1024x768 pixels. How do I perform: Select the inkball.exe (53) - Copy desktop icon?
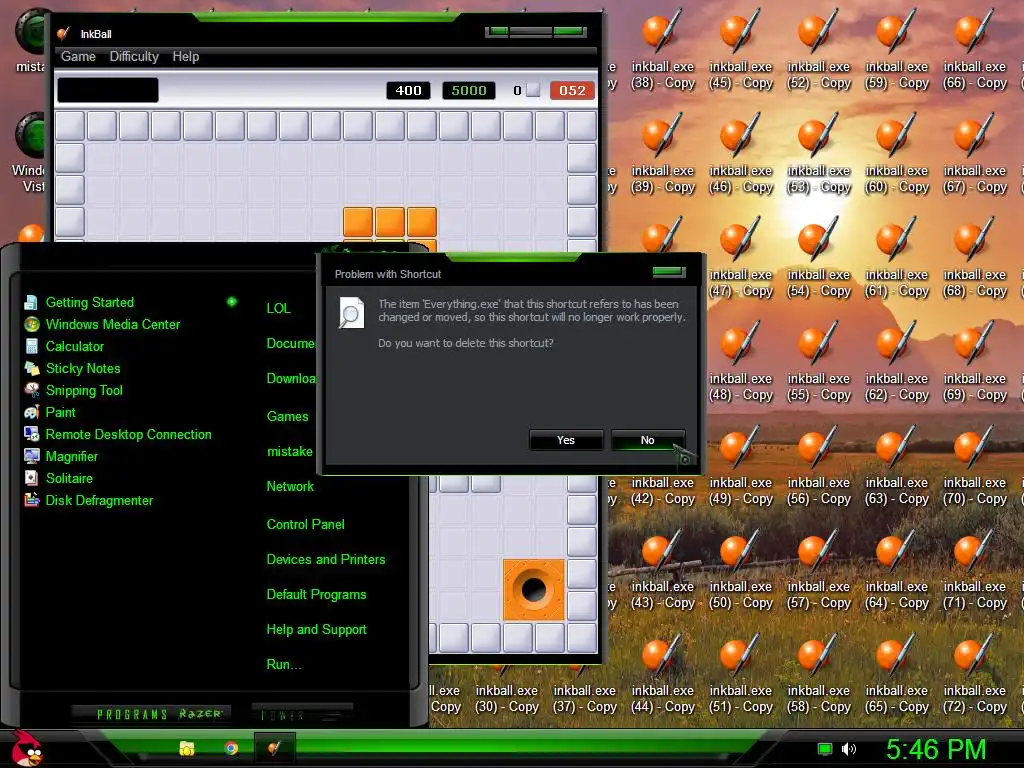tap(818, 155)
